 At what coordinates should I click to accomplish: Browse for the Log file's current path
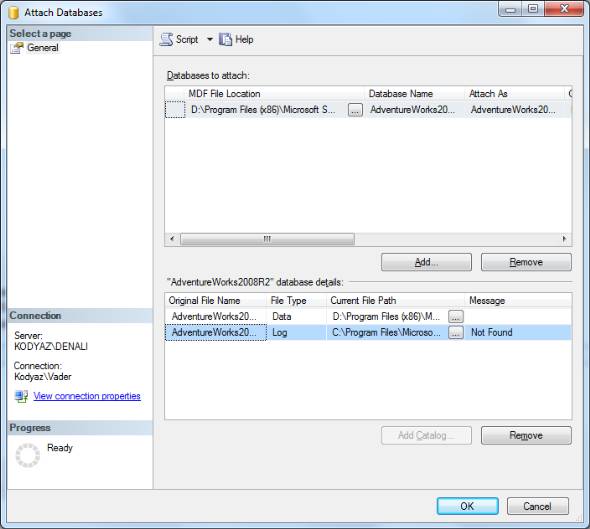[456, 333]
